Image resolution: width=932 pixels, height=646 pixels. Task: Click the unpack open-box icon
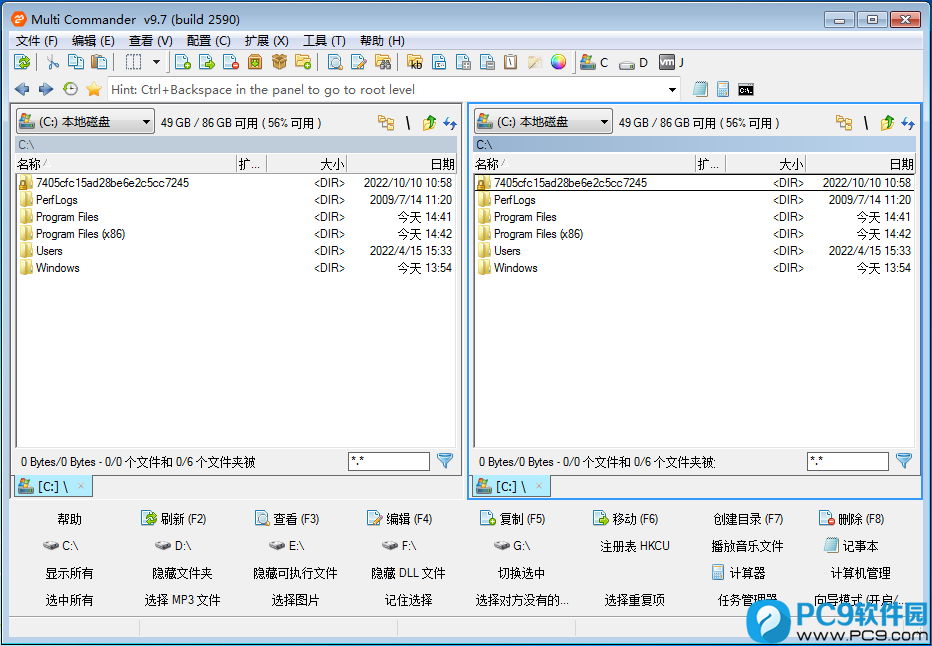click(279, 62)
